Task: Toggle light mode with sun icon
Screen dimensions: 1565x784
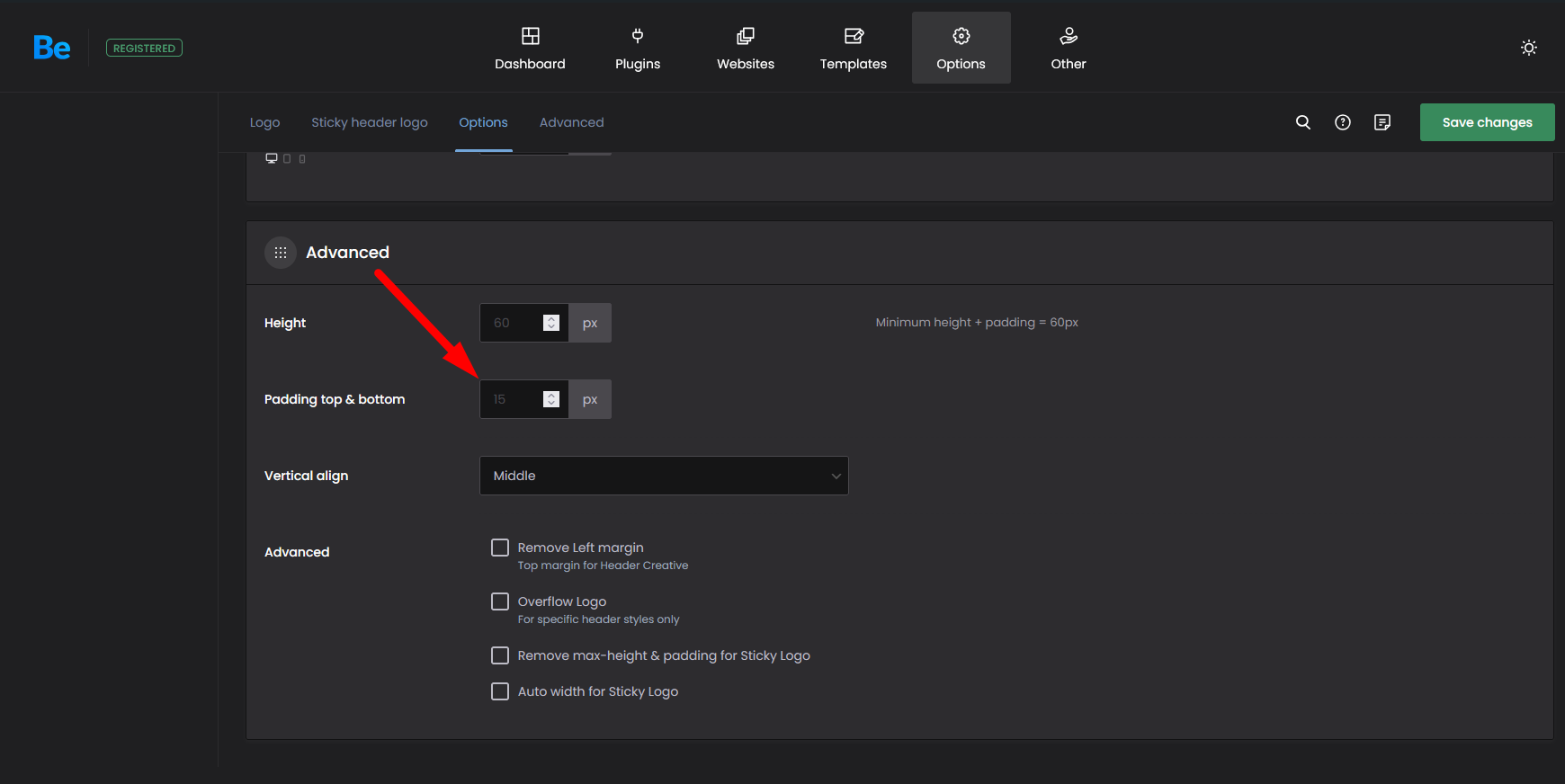Action: click(1529, 48)
